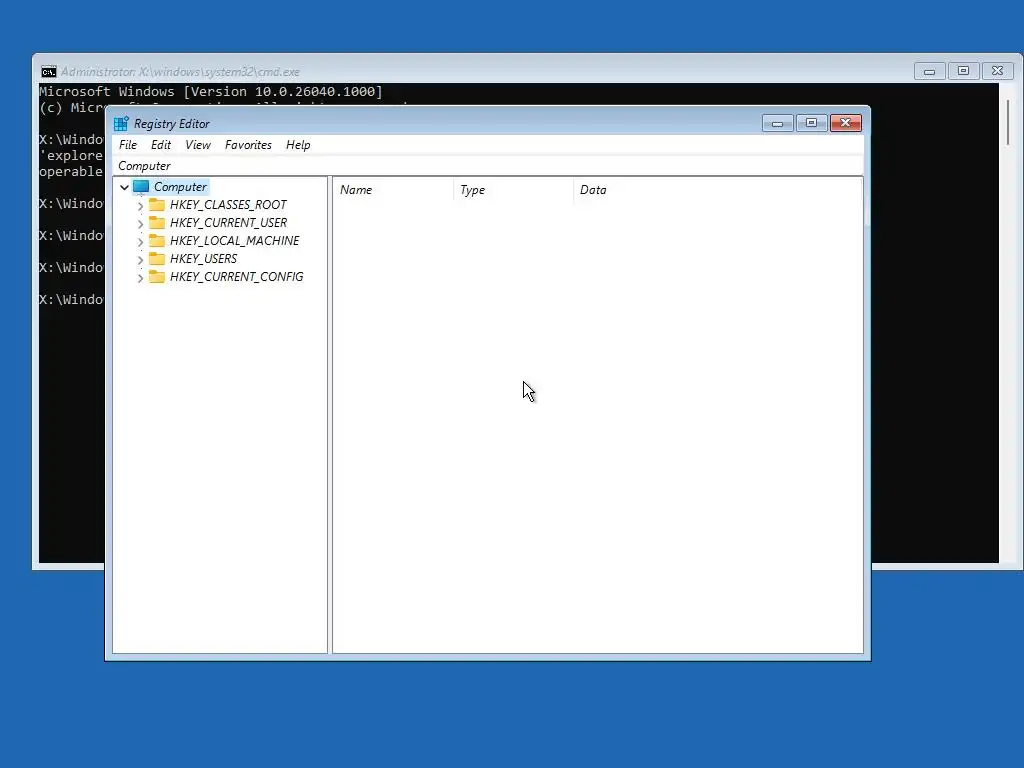Open the File menu in Registry Editor
The image size is (1024, 768).
point(128,145)
